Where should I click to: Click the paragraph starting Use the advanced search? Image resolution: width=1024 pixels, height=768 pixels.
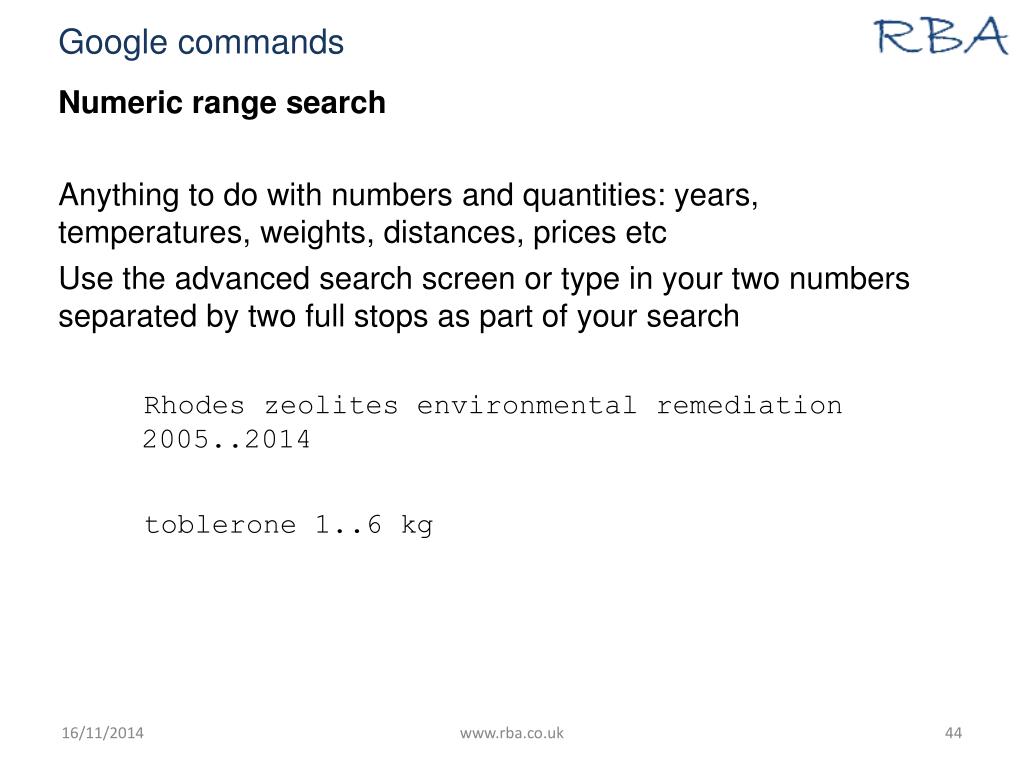point(484,297)
